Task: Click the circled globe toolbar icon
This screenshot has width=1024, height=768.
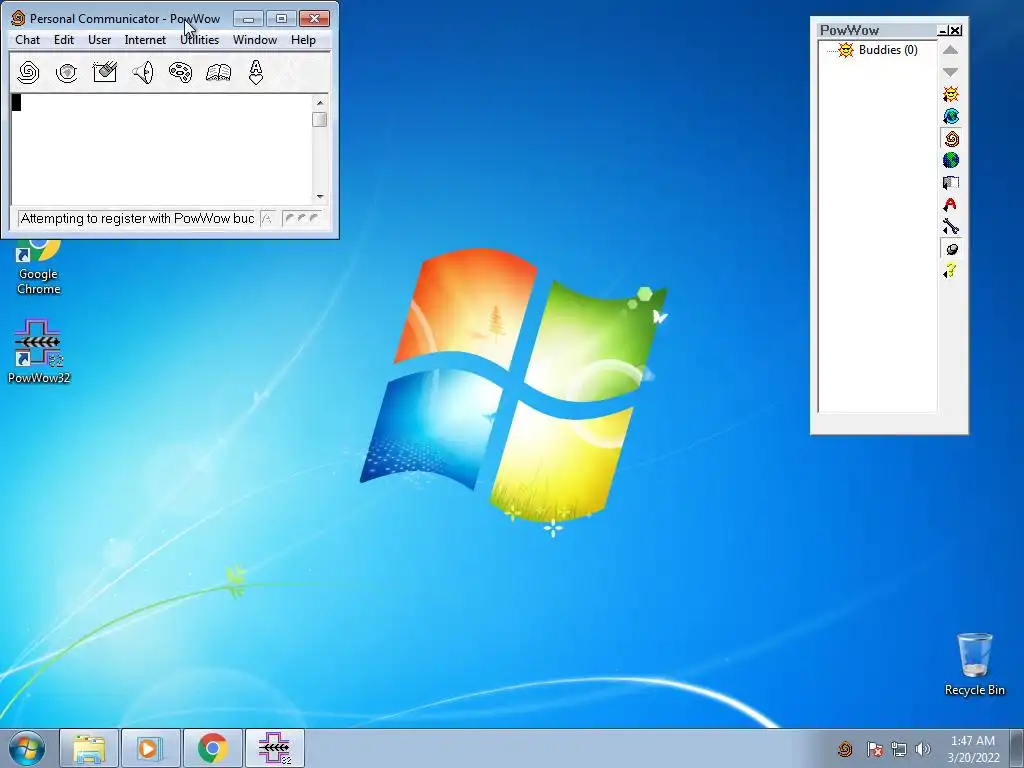Action: point(67,72)
